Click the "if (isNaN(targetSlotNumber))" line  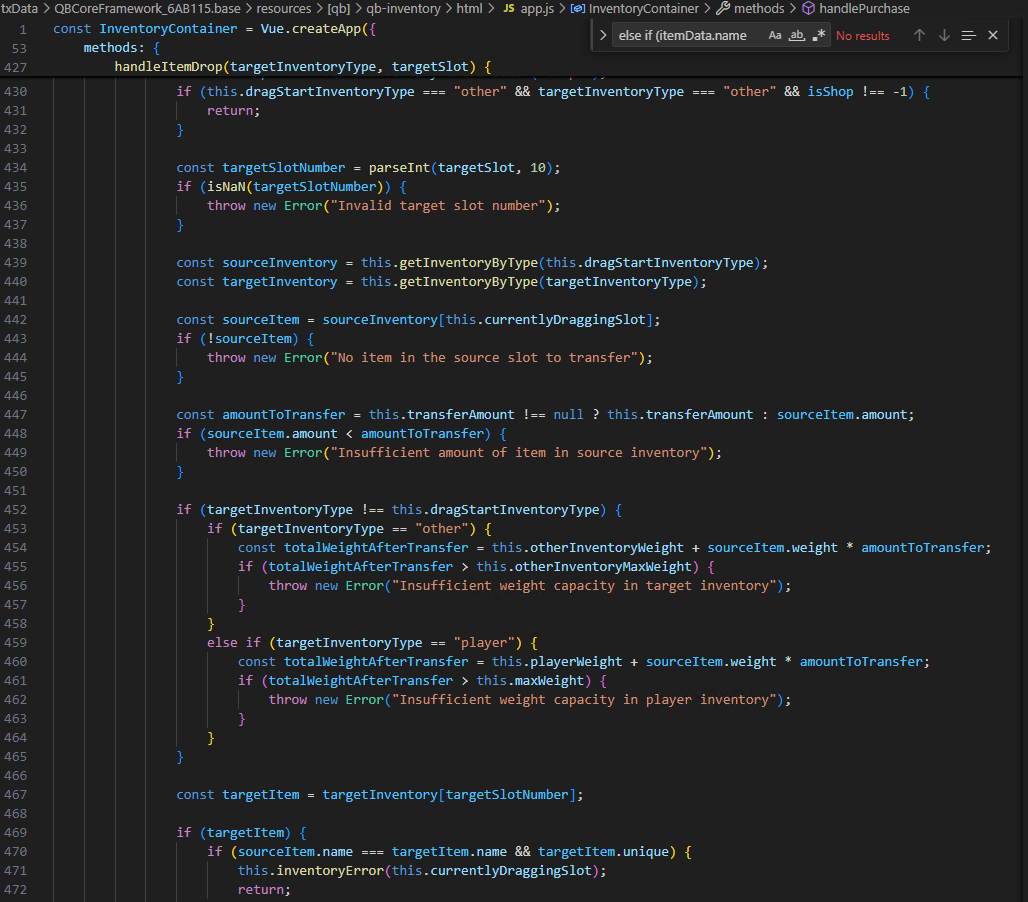pyautogui.click(x=291, y=187)
